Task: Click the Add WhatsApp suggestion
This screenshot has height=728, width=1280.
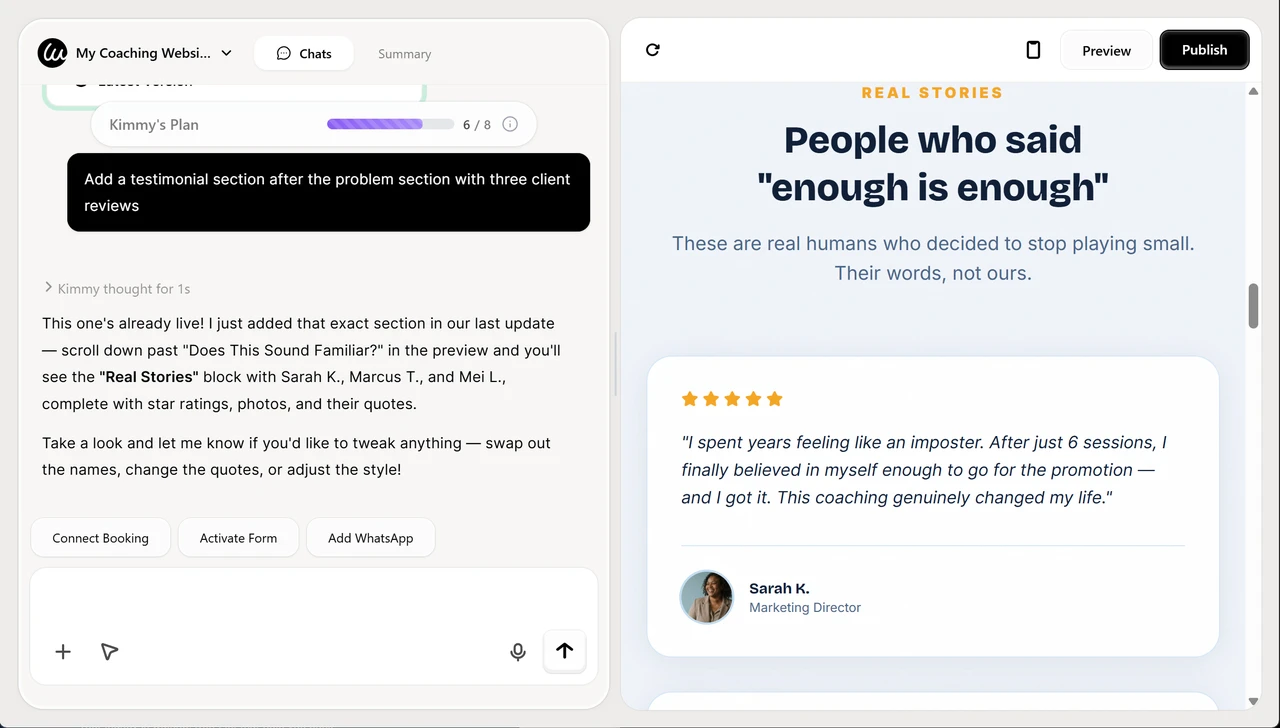Action: coord(371,538)
